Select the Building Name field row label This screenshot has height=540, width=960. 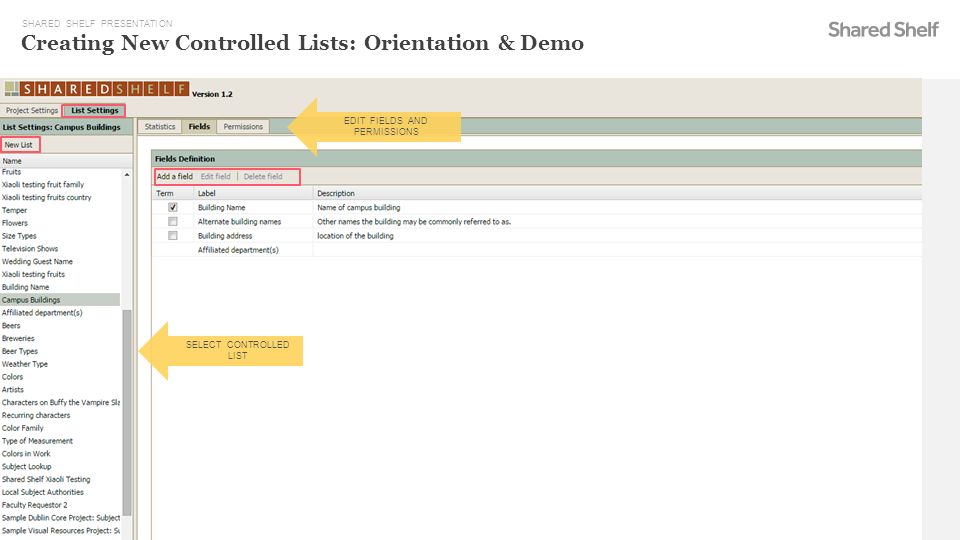[221, 208]
